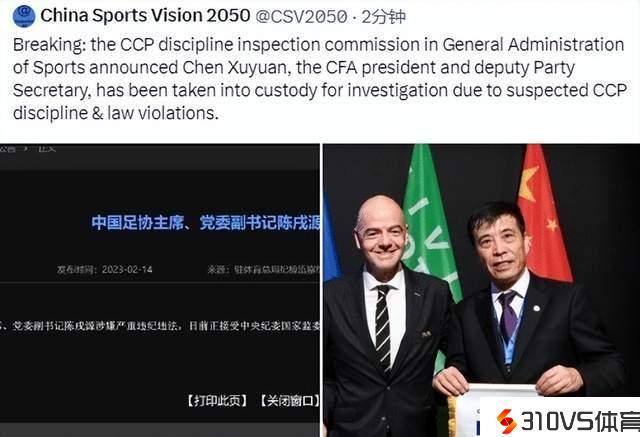640x437 pixels.
Task: Click the 310VS体育 watermark text
Action: (x=580, y=421)
